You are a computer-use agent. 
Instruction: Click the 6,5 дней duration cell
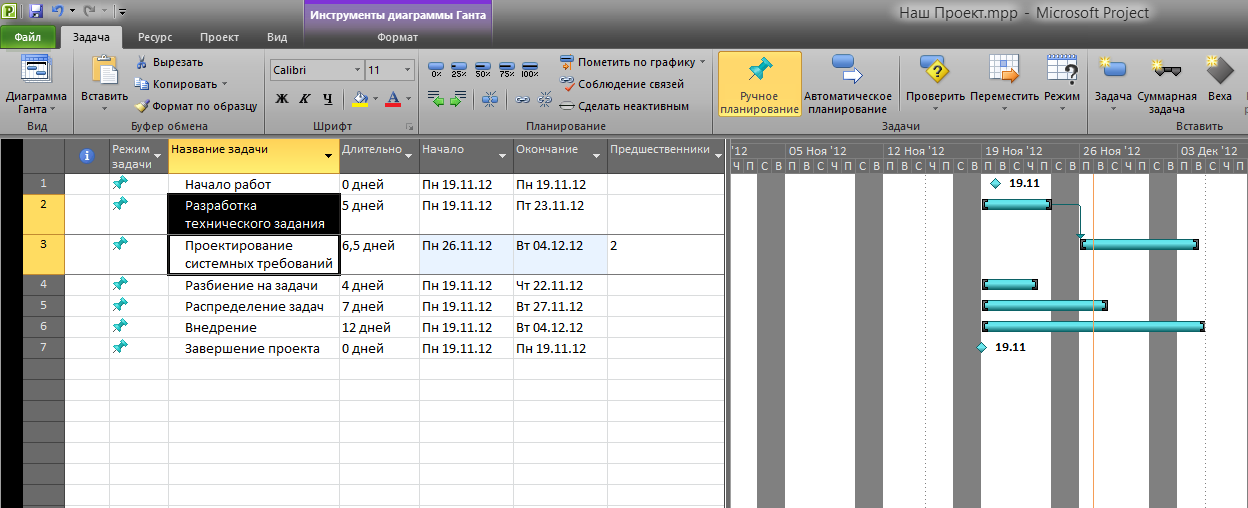379,254
